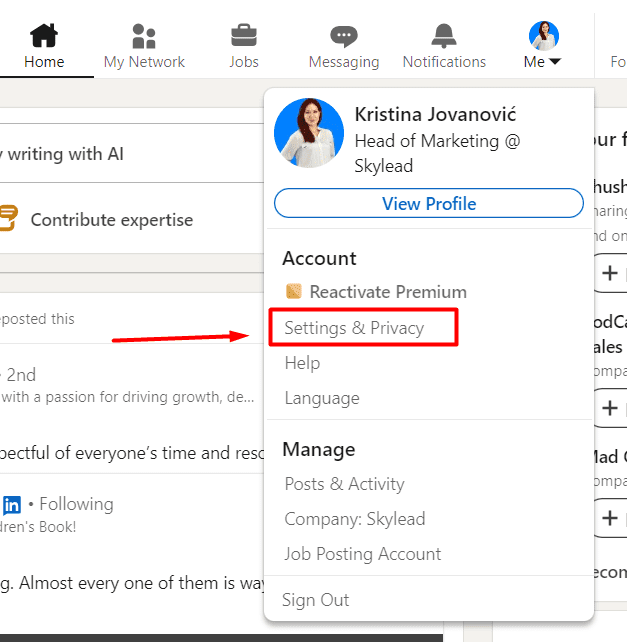
Task: Open the Notifications bell icon
Action: 444,36
